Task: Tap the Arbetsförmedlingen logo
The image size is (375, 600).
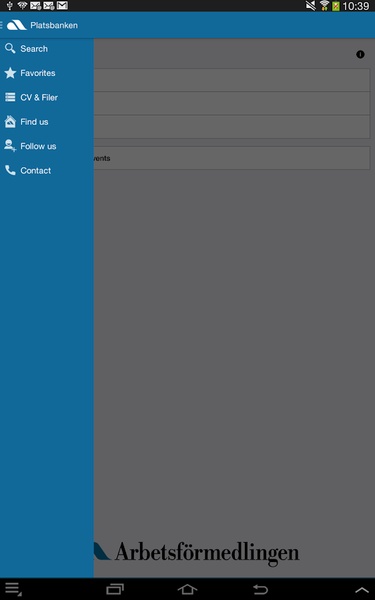Action: tap(196, 553)
